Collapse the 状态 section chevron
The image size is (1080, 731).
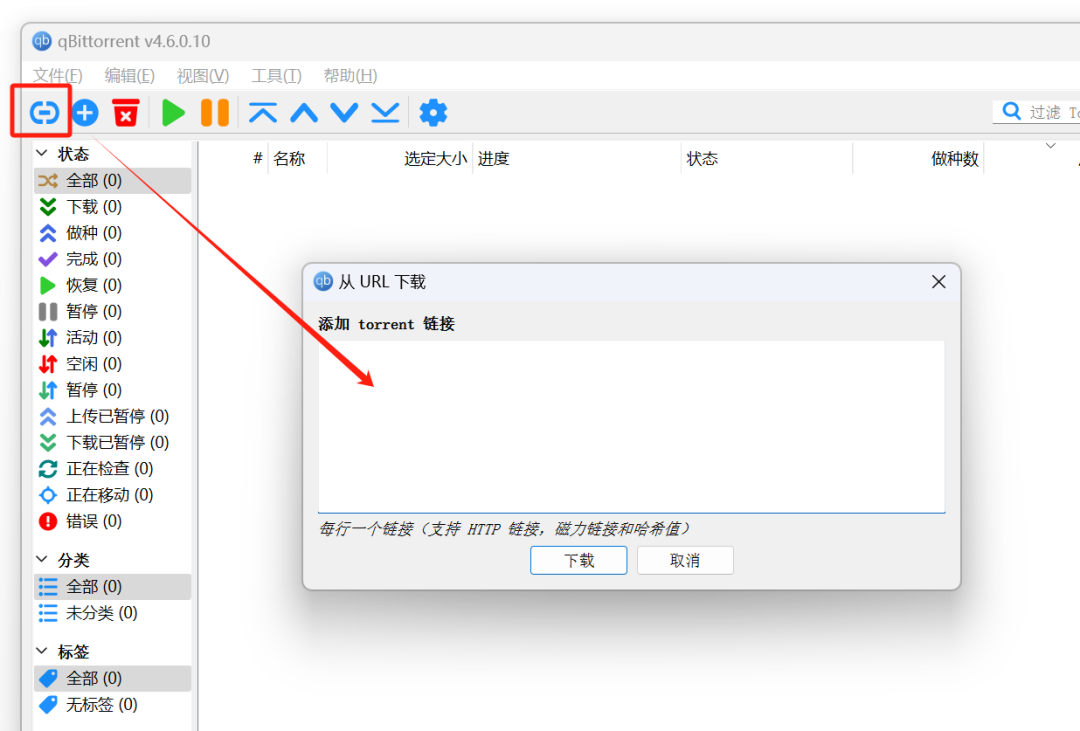(42, 153)
